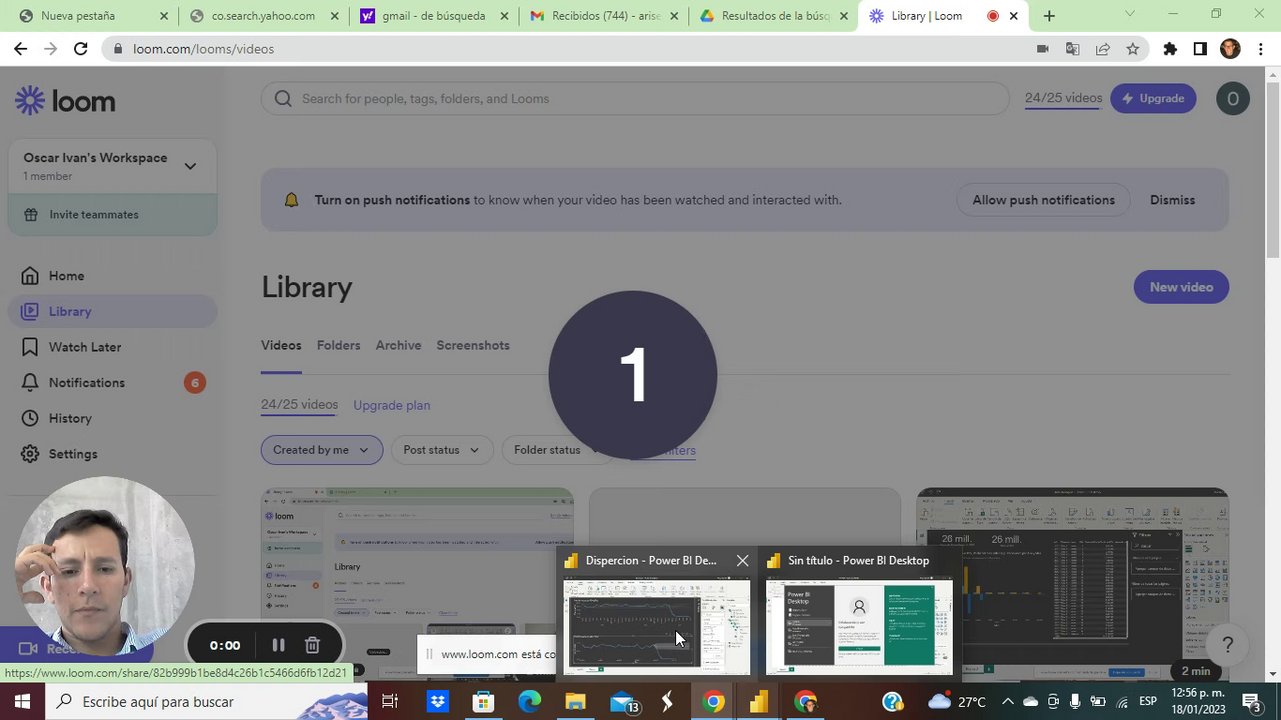Open Microsoft Store from the taskbar

point(483,702)
